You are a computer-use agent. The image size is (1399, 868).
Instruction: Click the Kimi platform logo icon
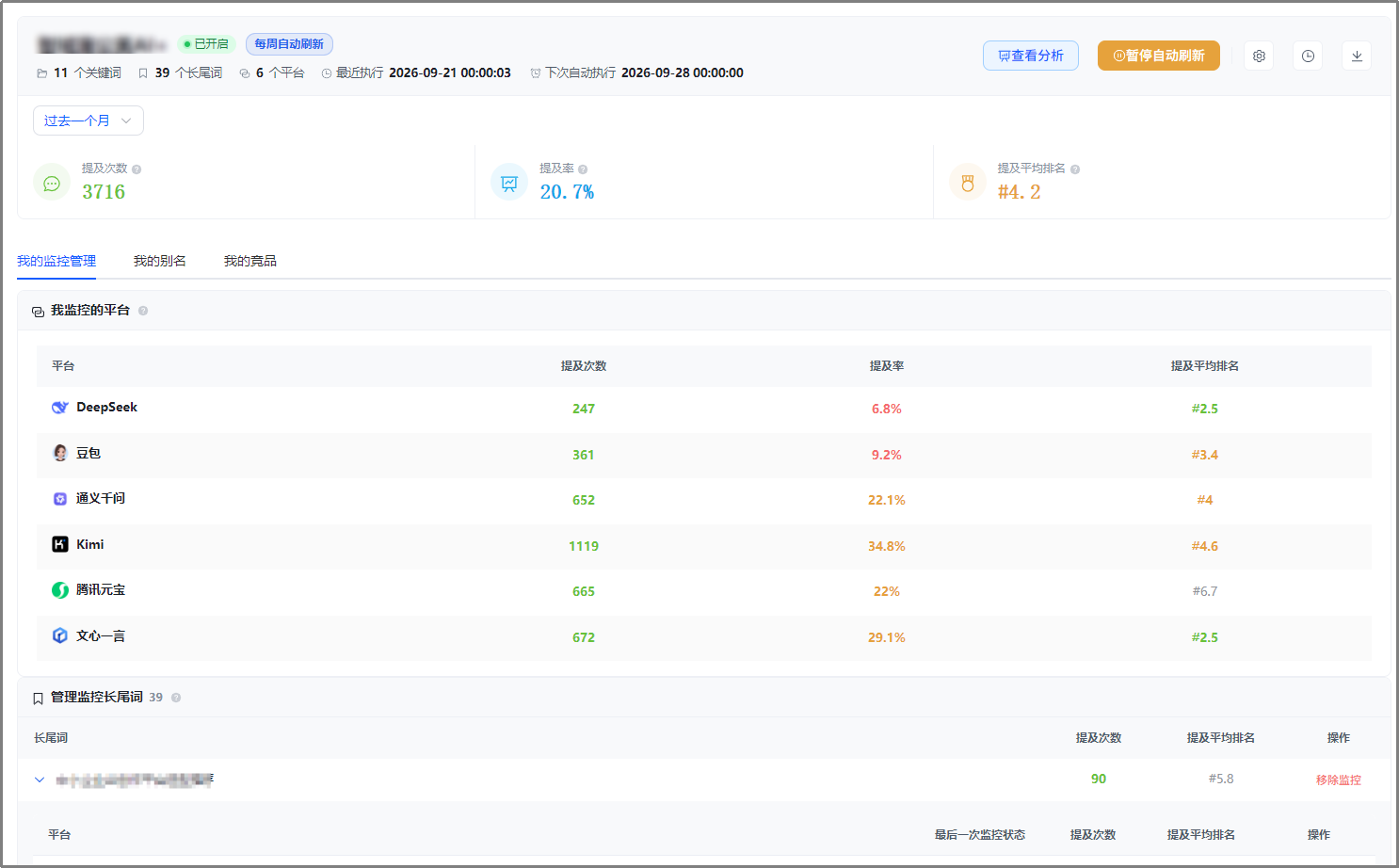(60, 544)
